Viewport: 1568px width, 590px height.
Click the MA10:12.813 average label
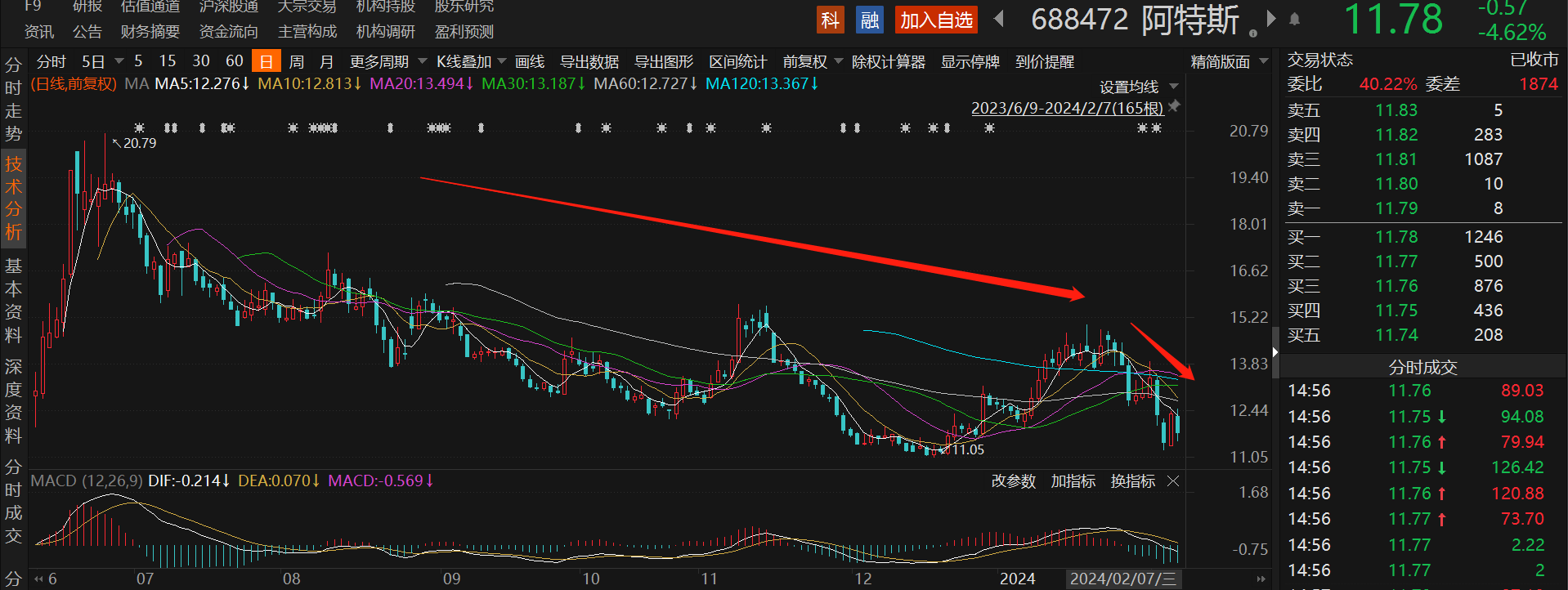[309, 83]
